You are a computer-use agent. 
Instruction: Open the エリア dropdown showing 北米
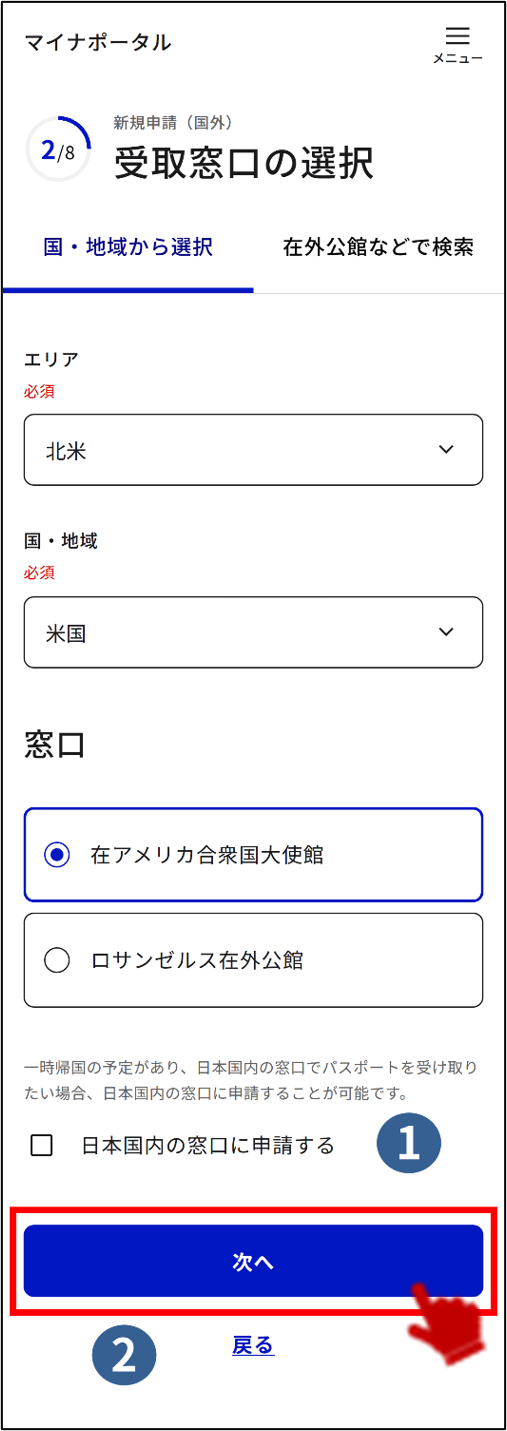[x=253, y=450]
